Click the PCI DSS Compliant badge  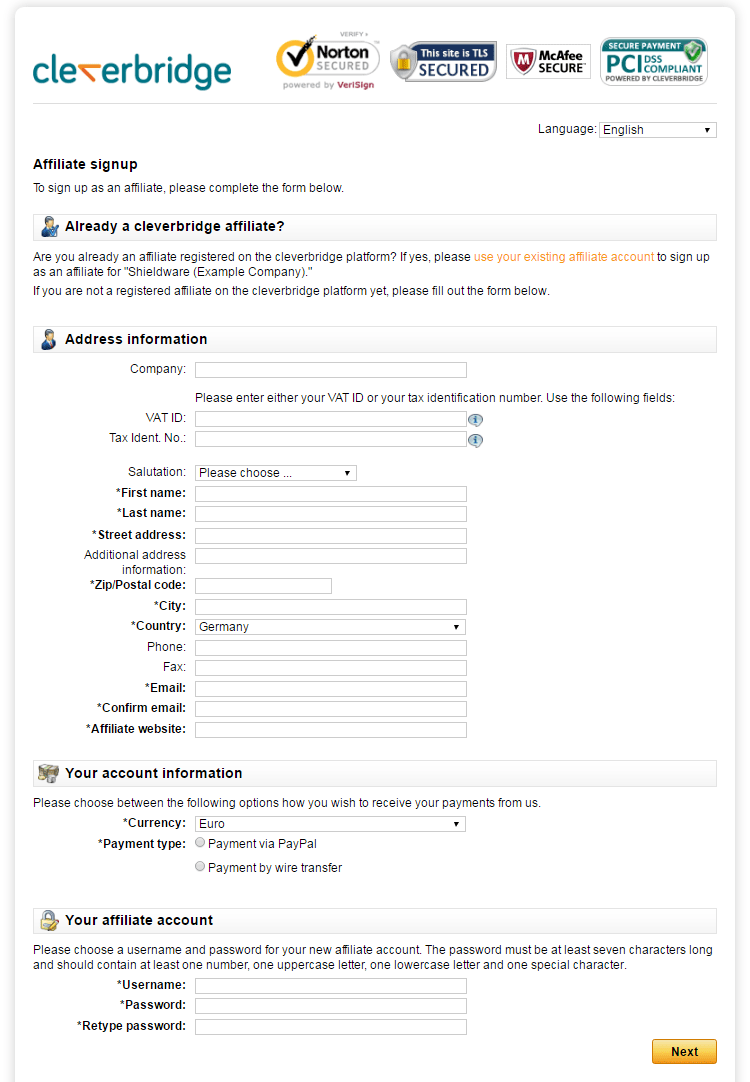[x=653, y=61]
